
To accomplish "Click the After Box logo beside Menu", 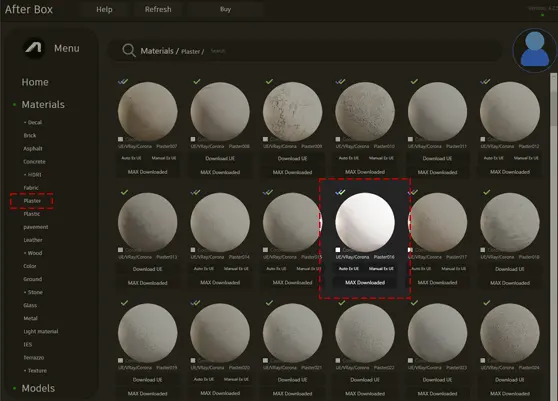I will tap(34, 48).
